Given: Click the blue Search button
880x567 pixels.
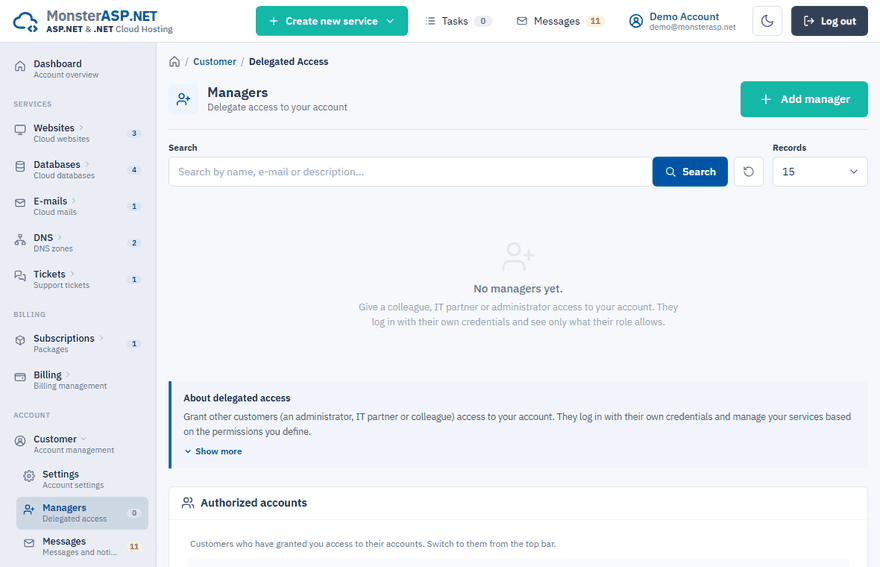Looking at the screenshot, I should 690,172.
